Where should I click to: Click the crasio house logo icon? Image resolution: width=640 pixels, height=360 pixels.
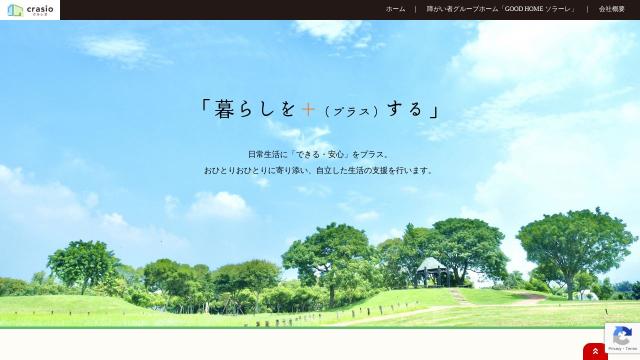[15, 10]
